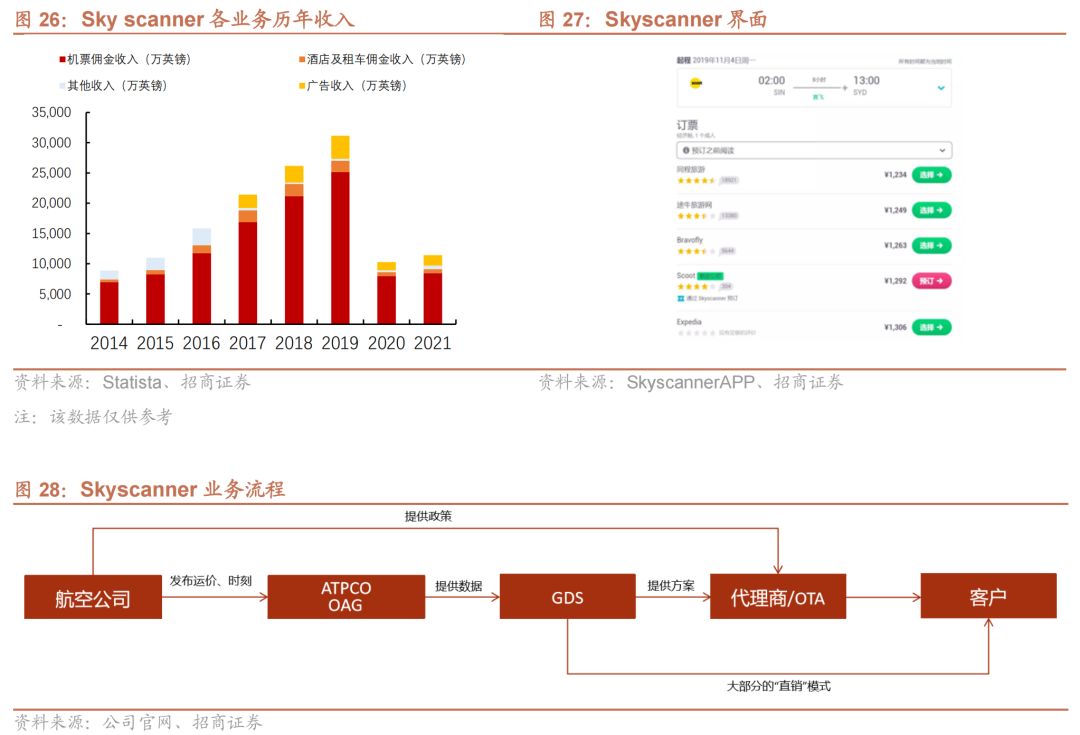Select the 同程旅游 ¥1,234 offer button
Screen dimensions: 1080x735
point(931,175)
